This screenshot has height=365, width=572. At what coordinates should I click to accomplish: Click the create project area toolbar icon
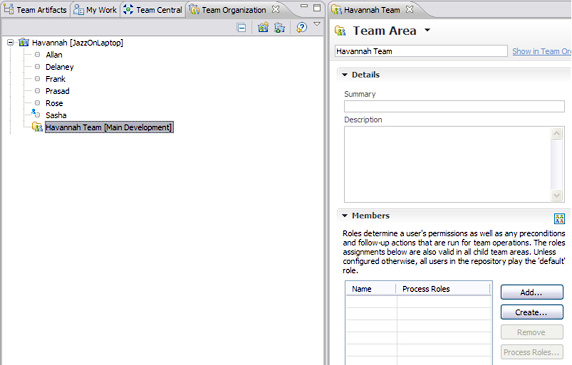pos(263,27)
